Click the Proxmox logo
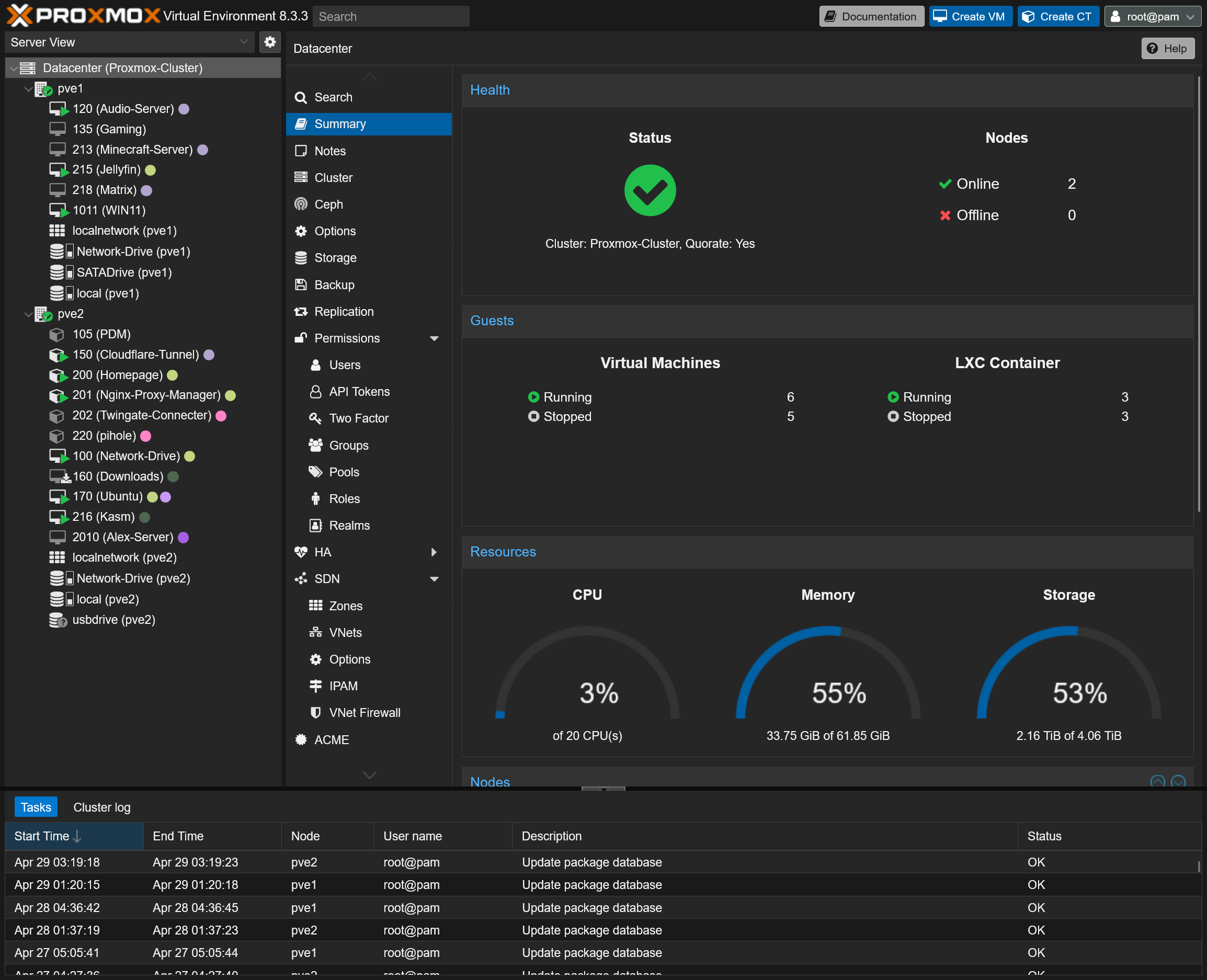 click(84, 15)
